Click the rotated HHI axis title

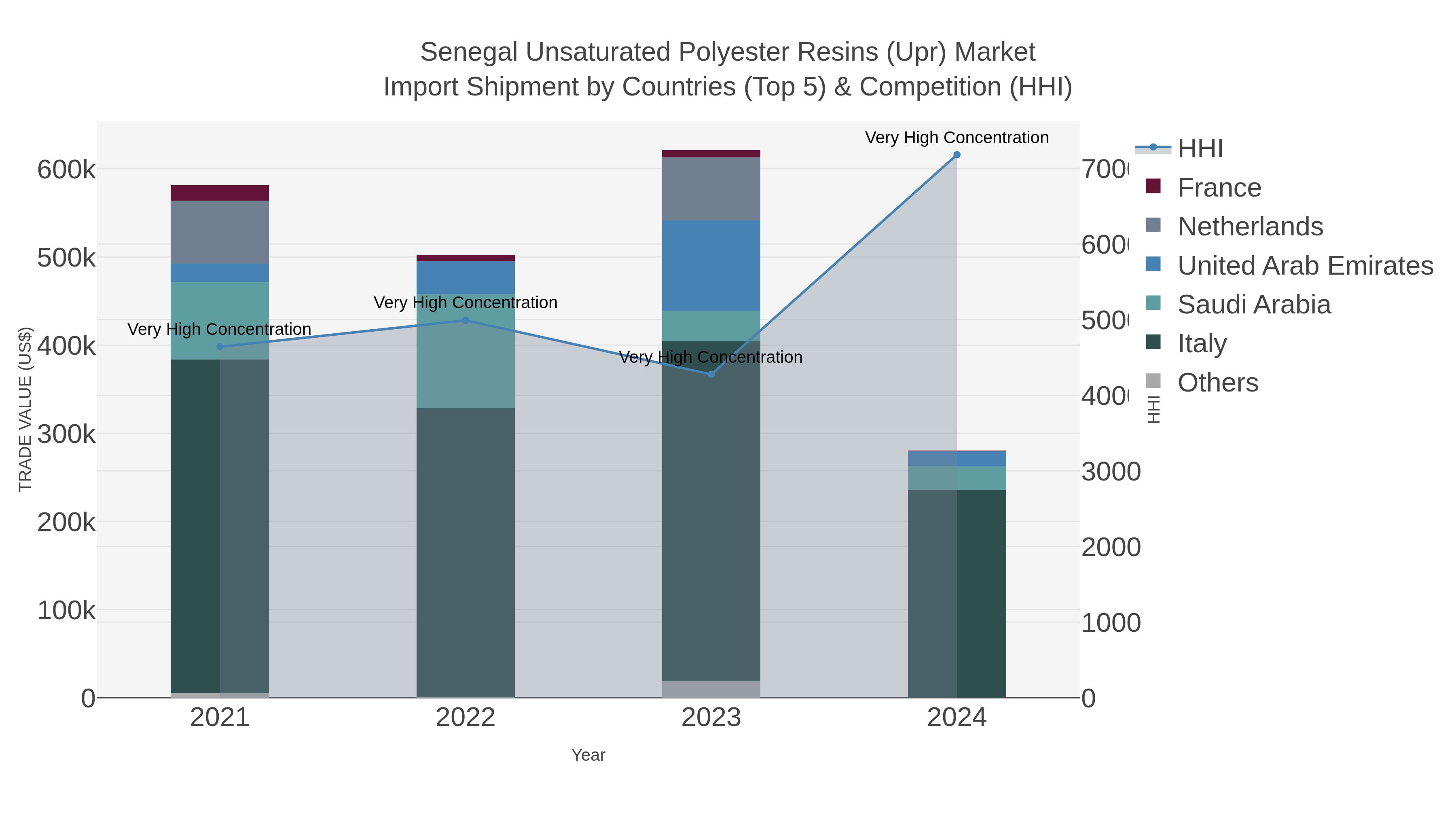click(x=1153, y=409)
